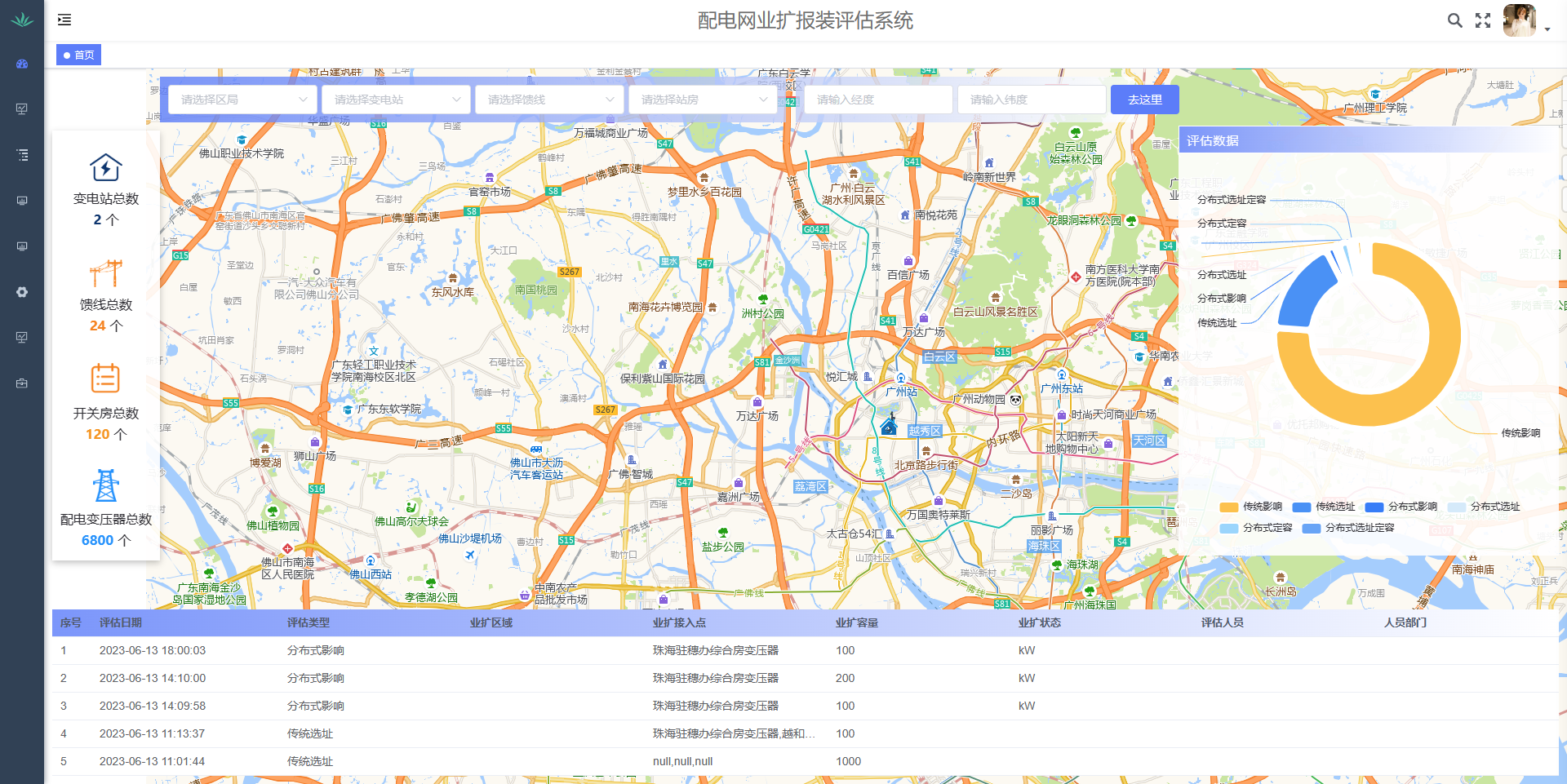
Task: Open the dashboard icon in the sidebar
Action: (x=22, y=64)
